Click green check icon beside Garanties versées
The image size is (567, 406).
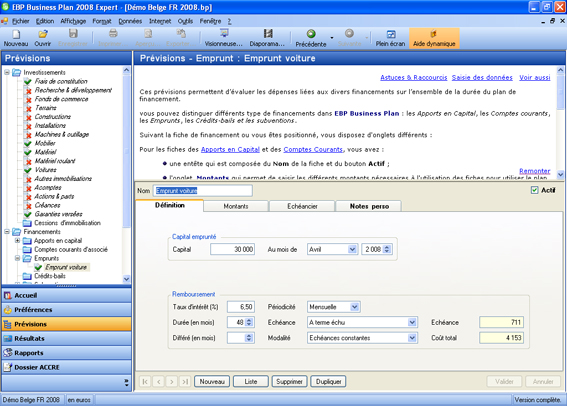point(28,214)
